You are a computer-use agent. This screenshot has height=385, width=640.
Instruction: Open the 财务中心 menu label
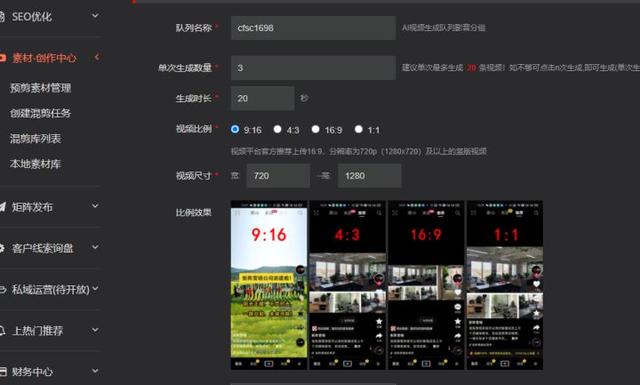(32, 372)
